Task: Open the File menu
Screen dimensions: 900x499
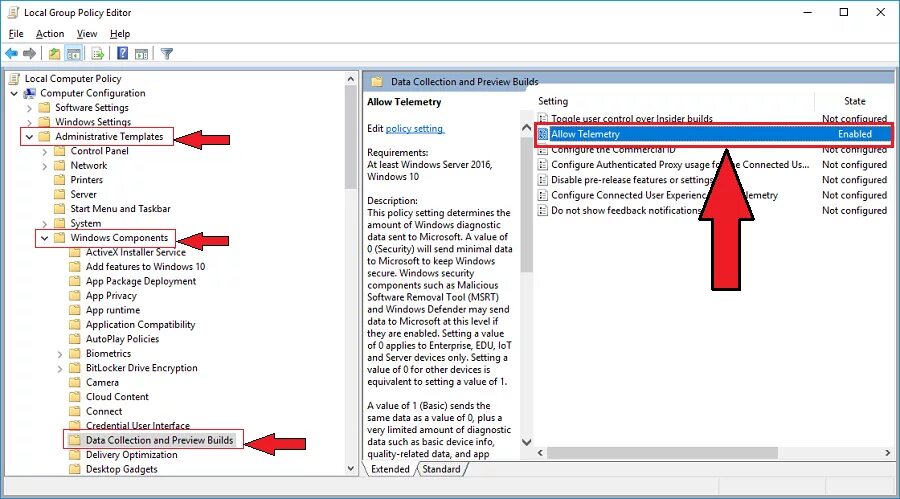Action: pyautogui.click(x=16, y=34)
